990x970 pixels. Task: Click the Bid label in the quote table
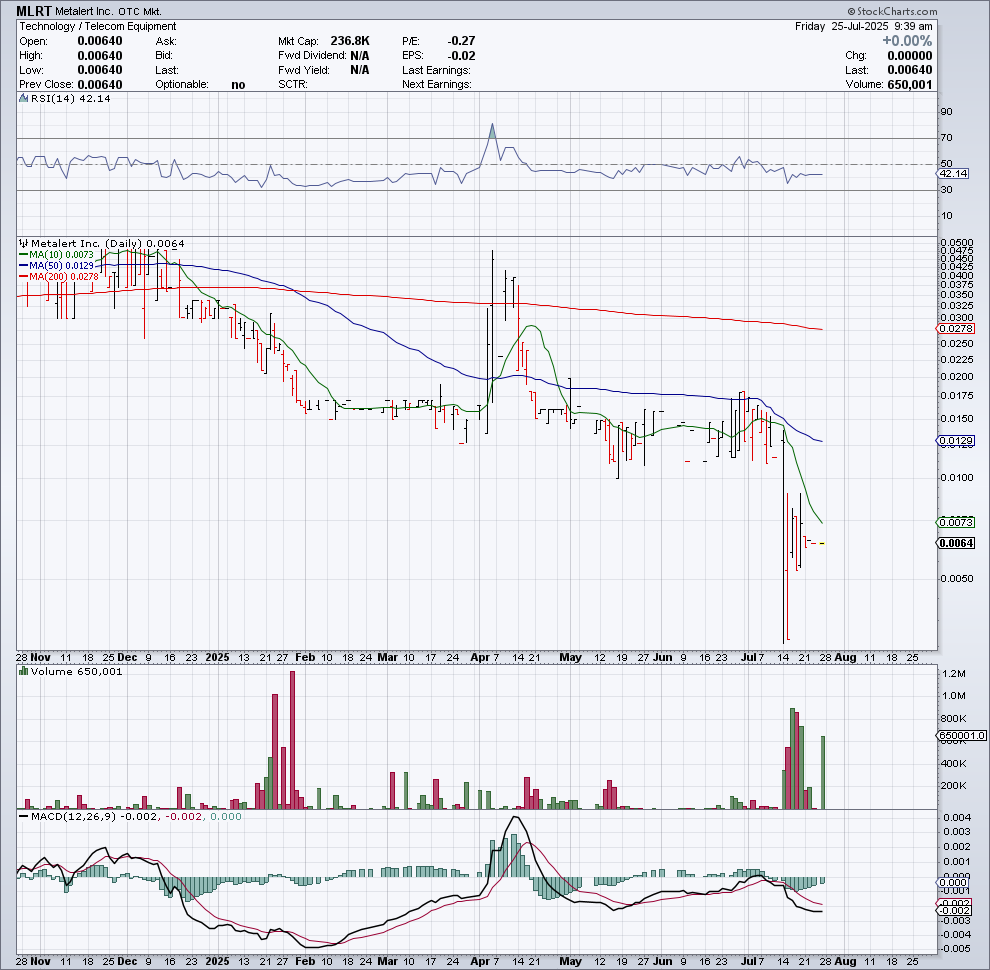(164, 56)
